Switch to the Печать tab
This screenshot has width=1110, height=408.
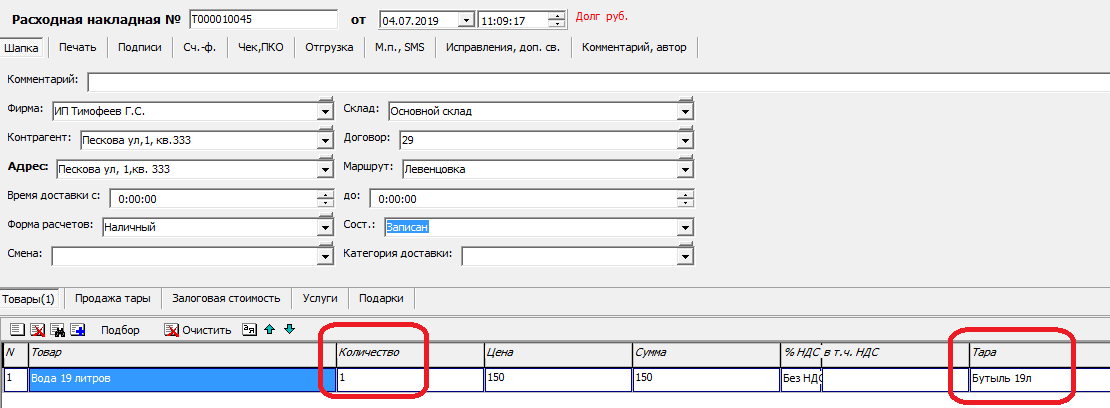pyautogui.click(x=77, y=47)
